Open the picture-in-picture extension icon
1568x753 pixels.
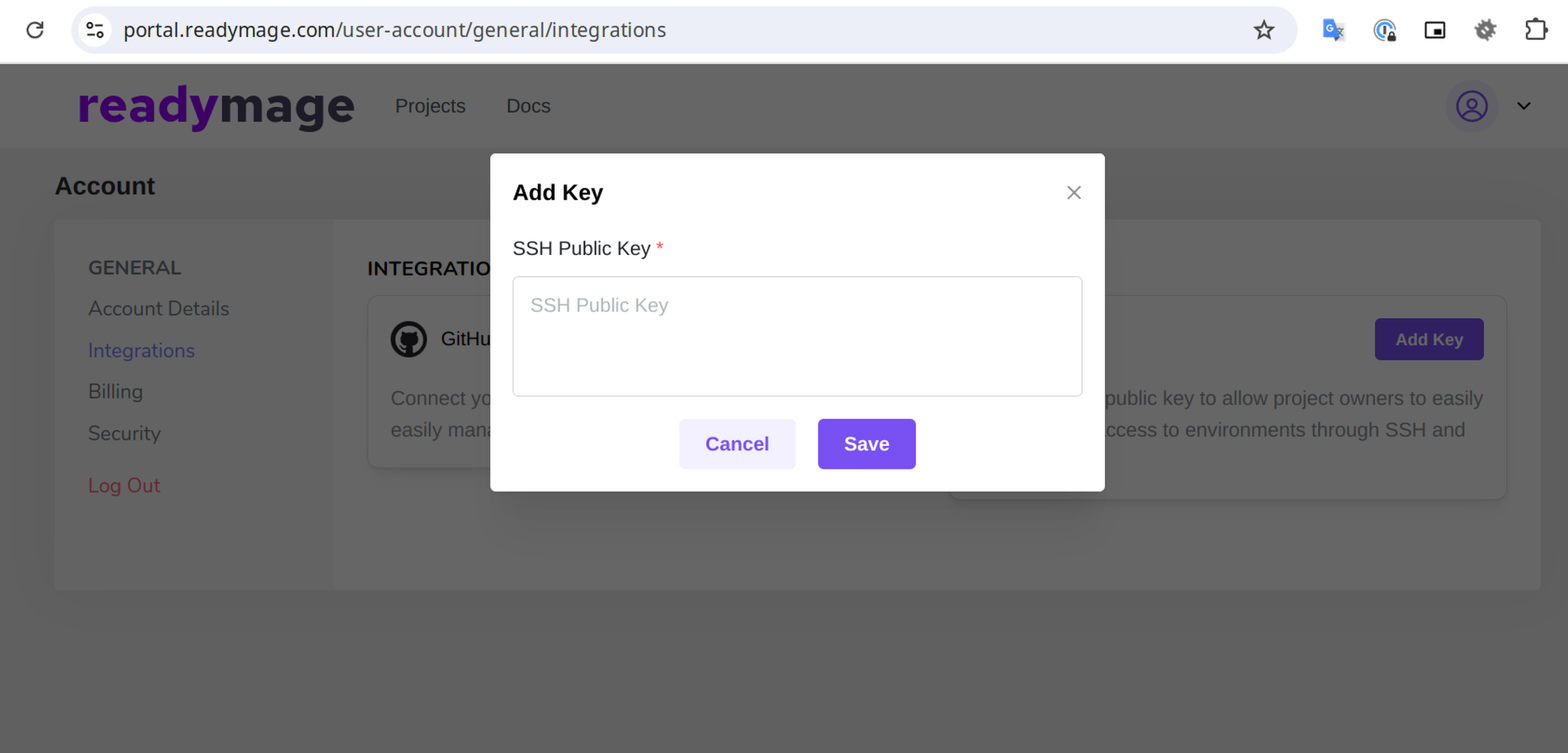(1435, 30)
